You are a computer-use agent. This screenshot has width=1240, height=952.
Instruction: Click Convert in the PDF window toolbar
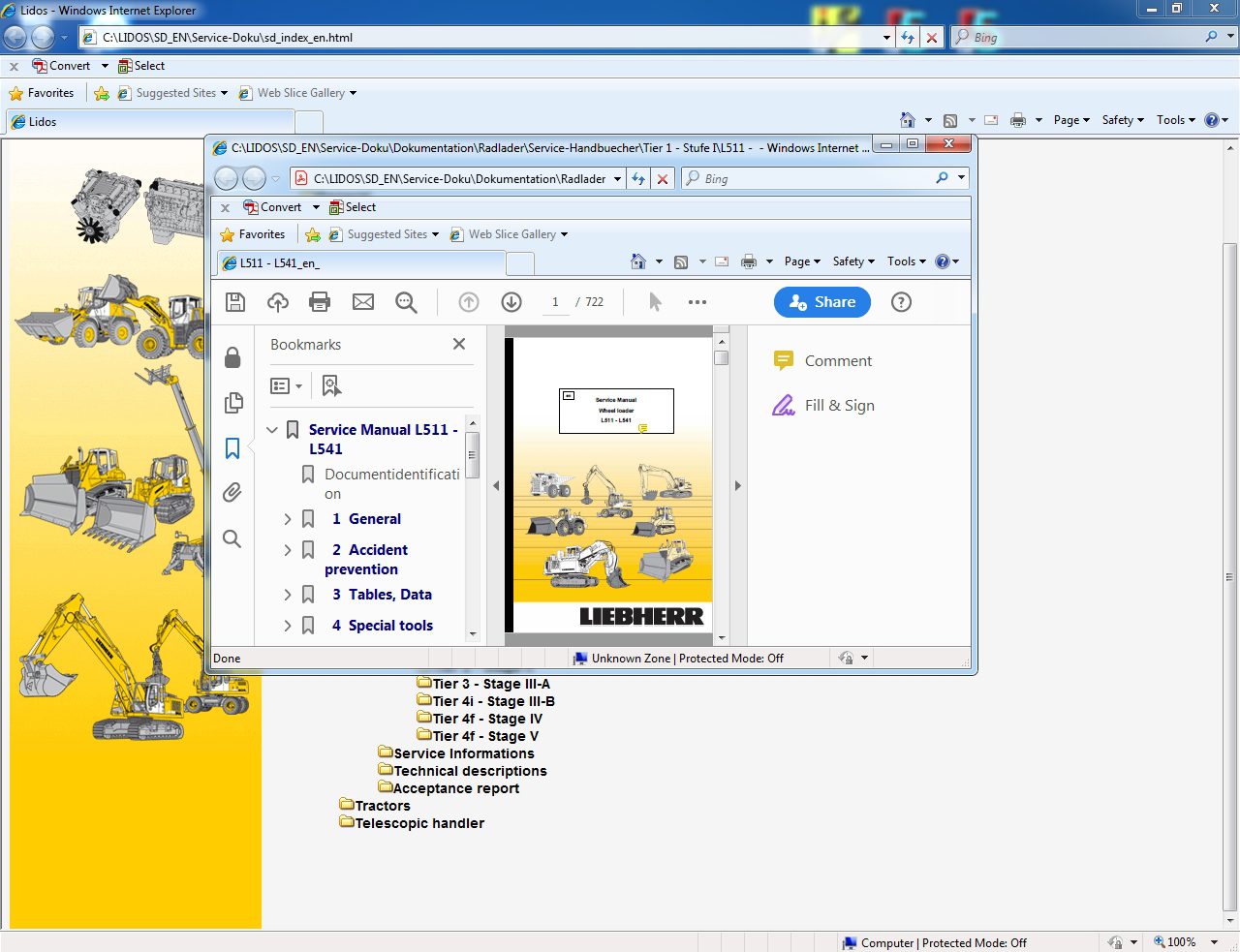click(x=272, y=207)
